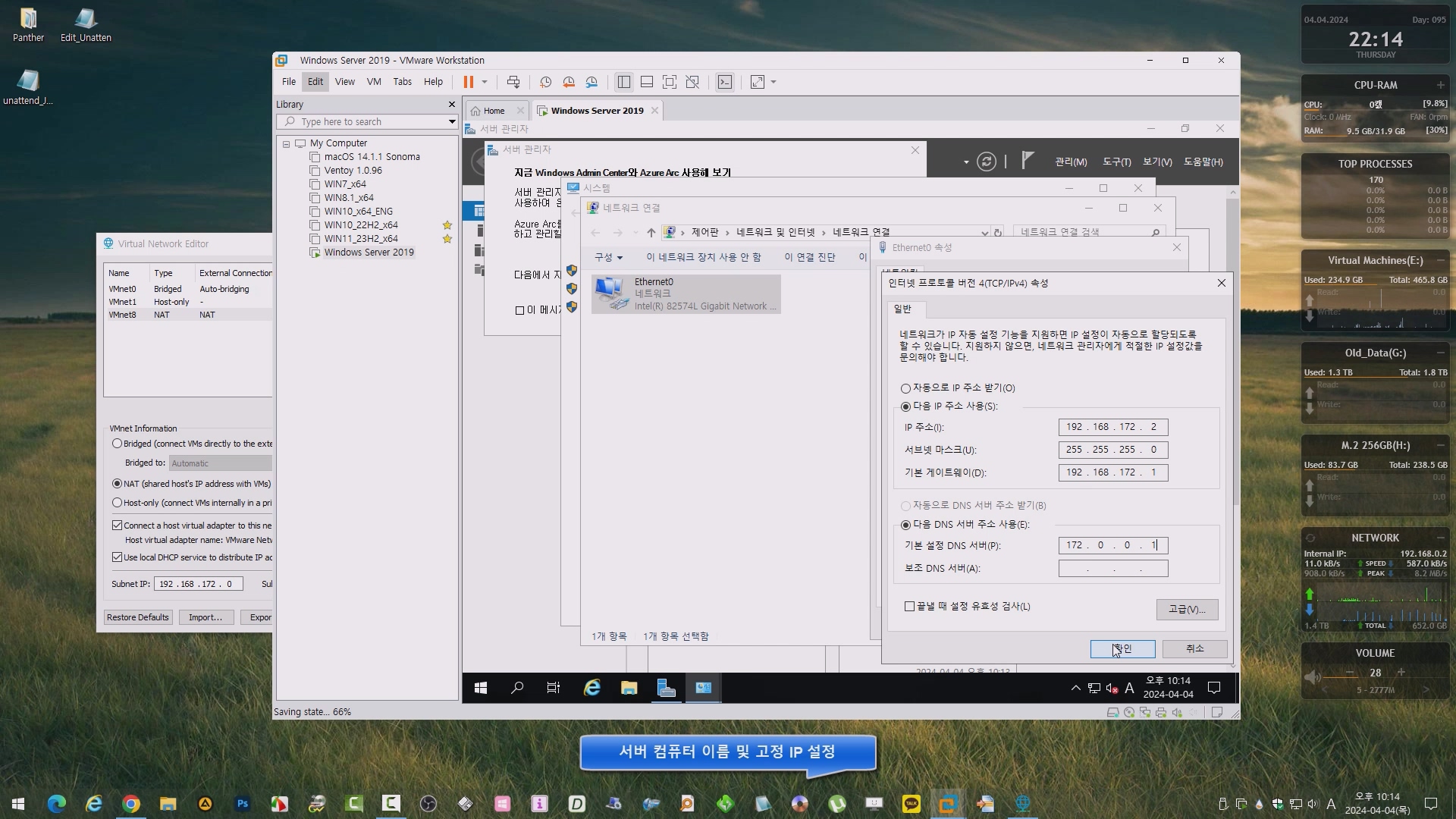Select the use following DNS server radio (다음 DNS 서버 주소 사용)
Image resolution: width=1456 pixels, height=819 pixels.
905,525
